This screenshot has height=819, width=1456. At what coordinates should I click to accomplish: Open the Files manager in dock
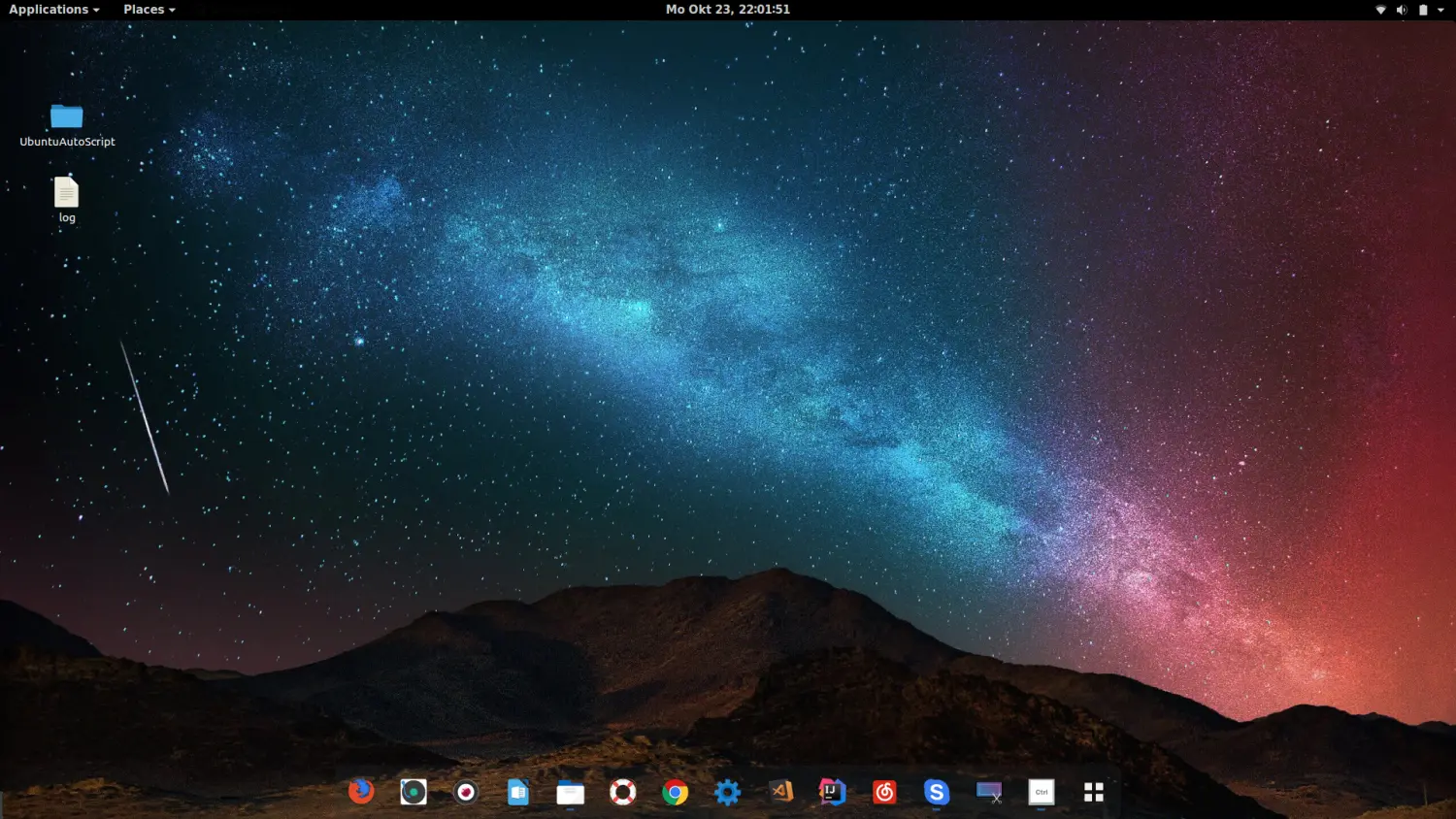click(x=571, y=793)
